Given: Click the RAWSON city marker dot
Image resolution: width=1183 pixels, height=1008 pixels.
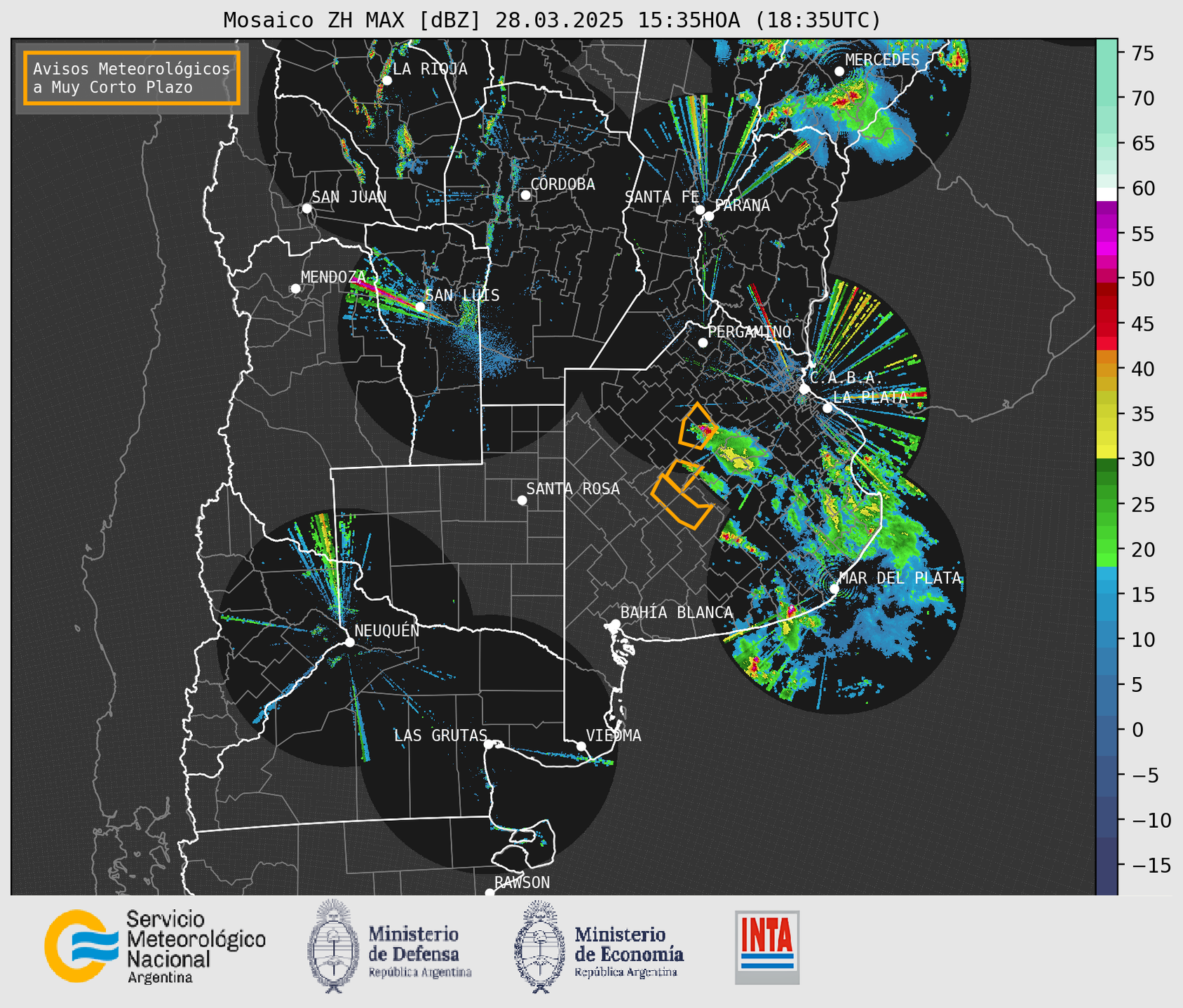Looking at the screenshot, I should [489, 893].
